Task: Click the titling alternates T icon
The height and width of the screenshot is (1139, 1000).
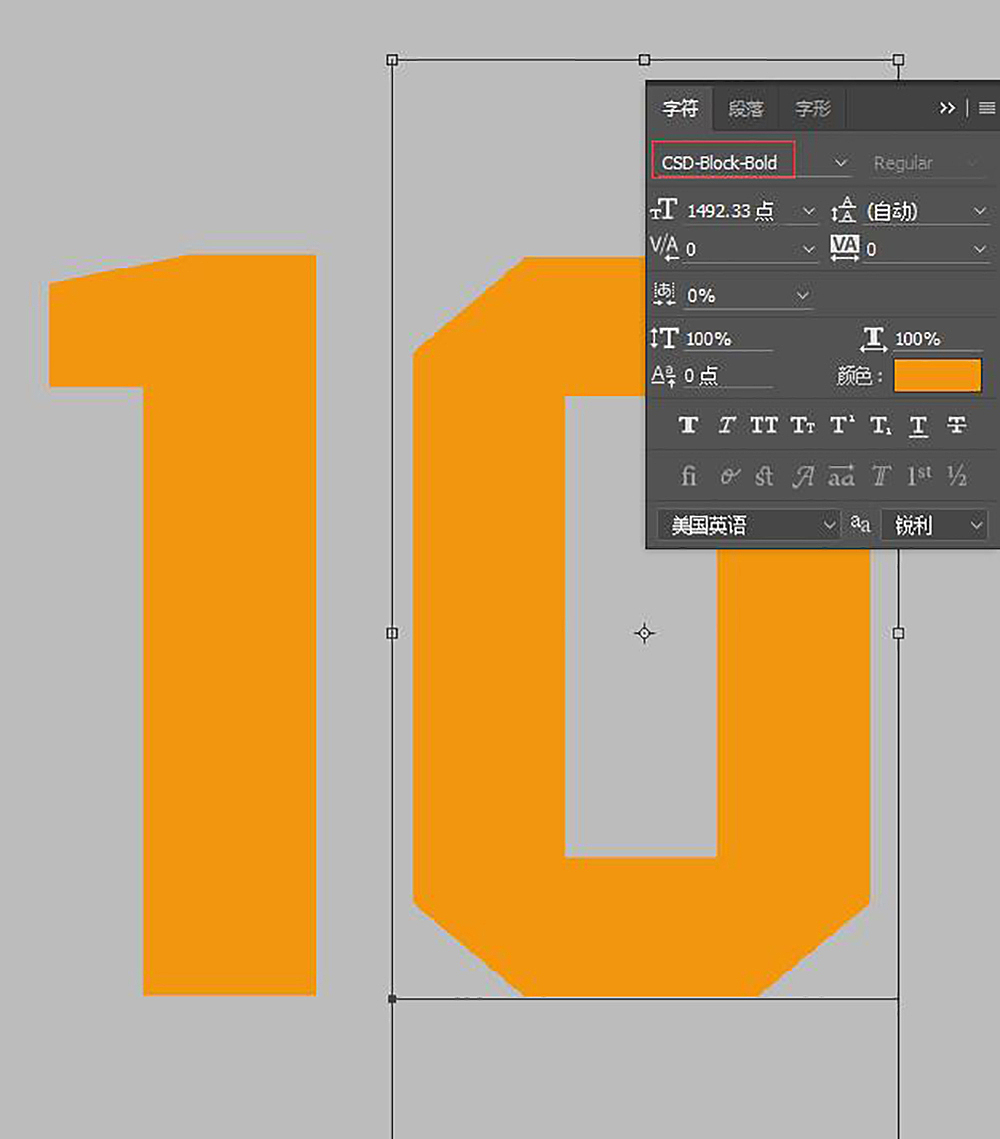Action: tap(881, 477)
